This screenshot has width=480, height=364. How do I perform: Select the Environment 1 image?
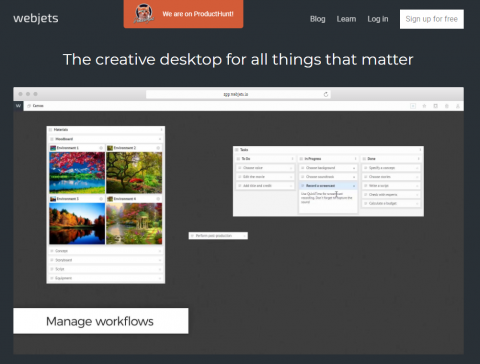pos(77,173)
